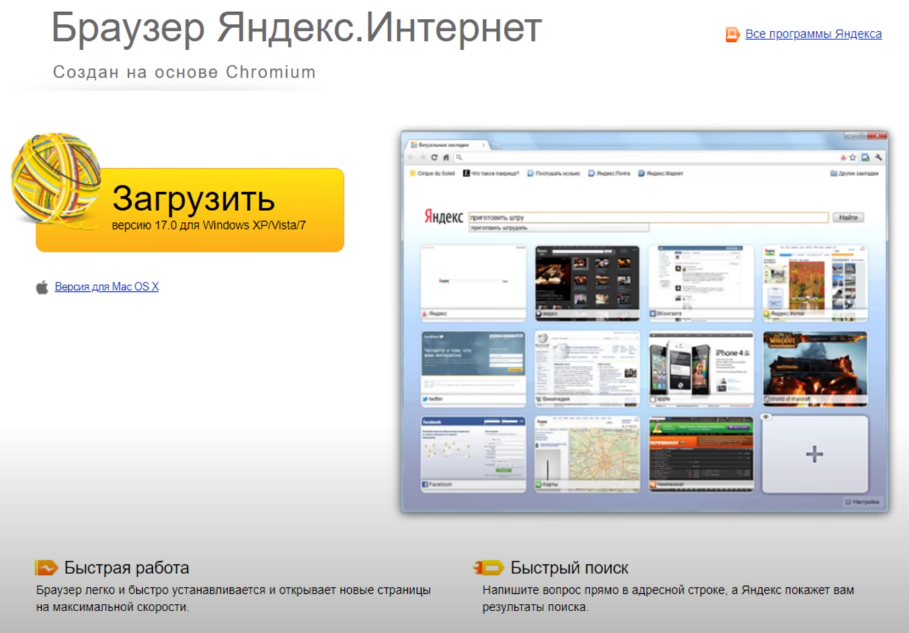
Task: Open the Яндекс visual bookmark thumbnail
Action: tap(473, 283)
